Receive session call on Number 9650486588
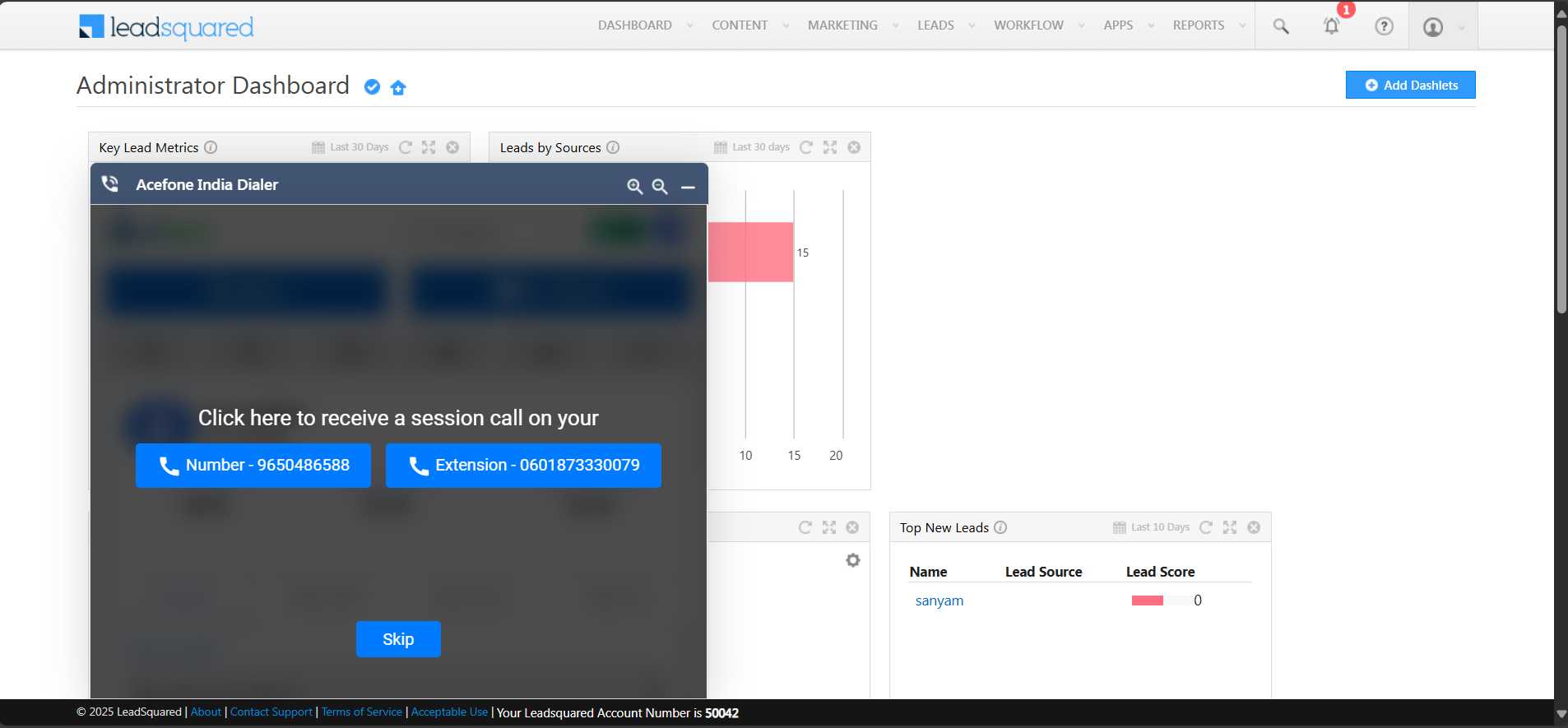The width and height of the screenshot is (1568, 728). pyautogui.click(x=253, y=466)
